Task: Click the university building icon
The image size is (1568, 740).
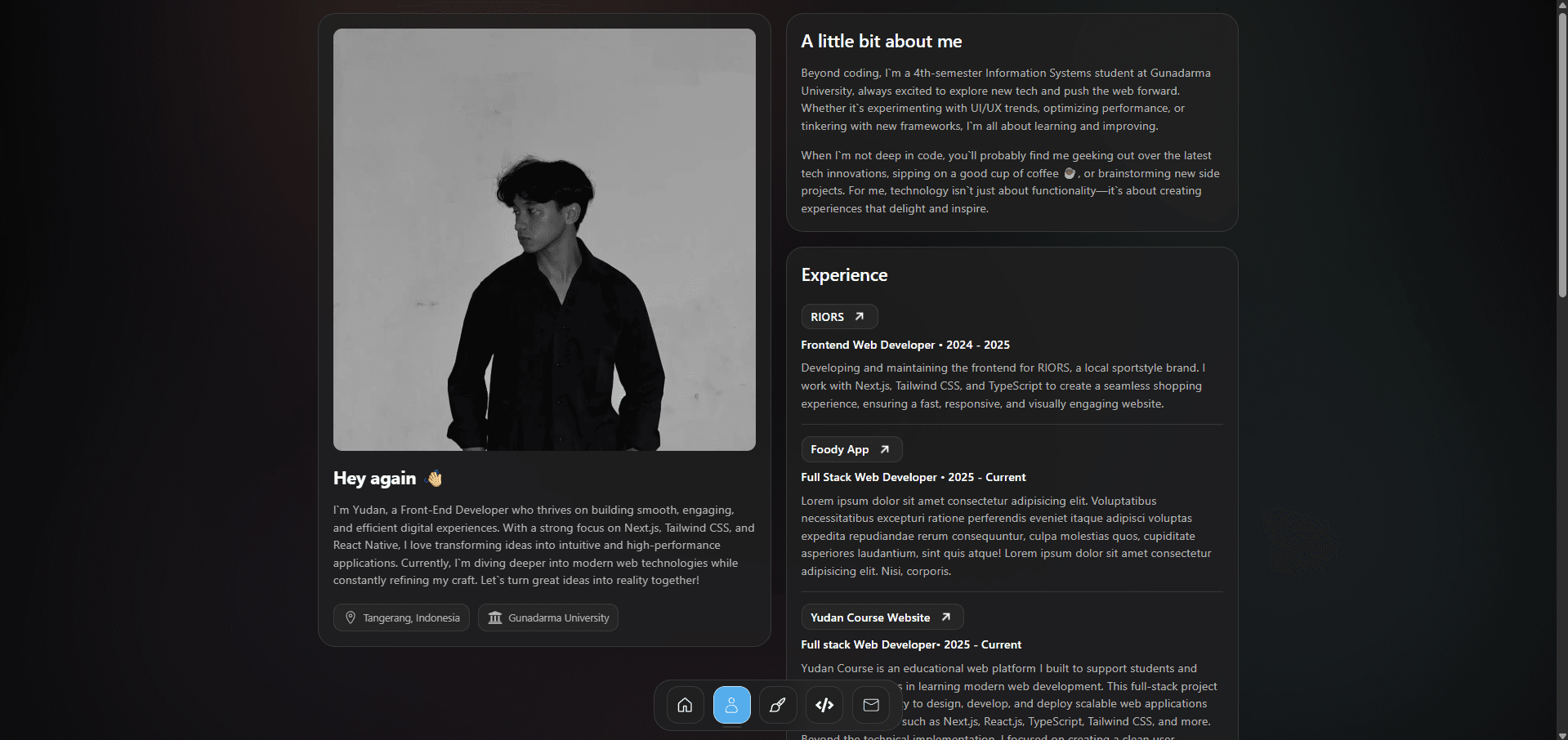Action: [495, 617]
